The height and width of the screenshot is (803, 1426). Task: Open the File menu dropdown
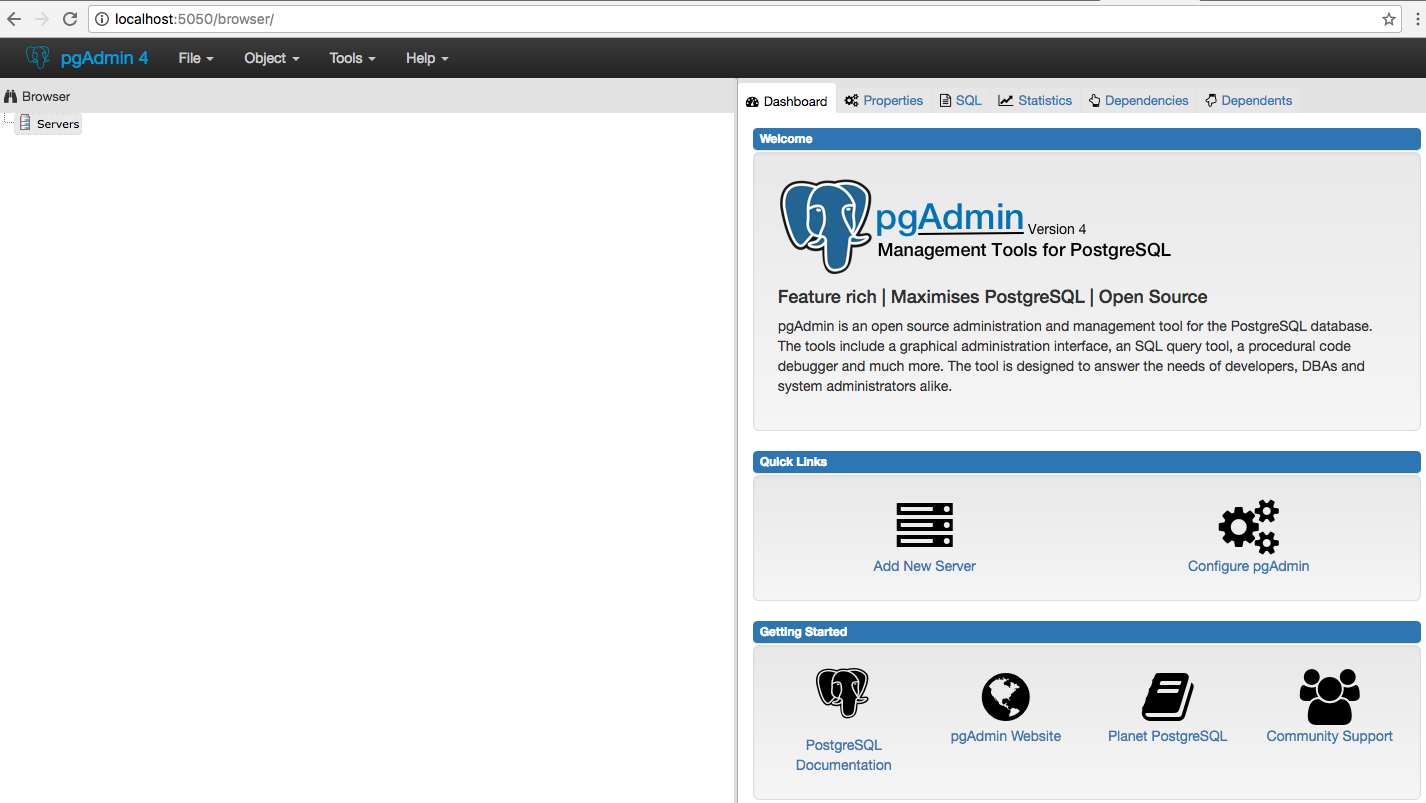pyautogui.click(x=196, y=58)
